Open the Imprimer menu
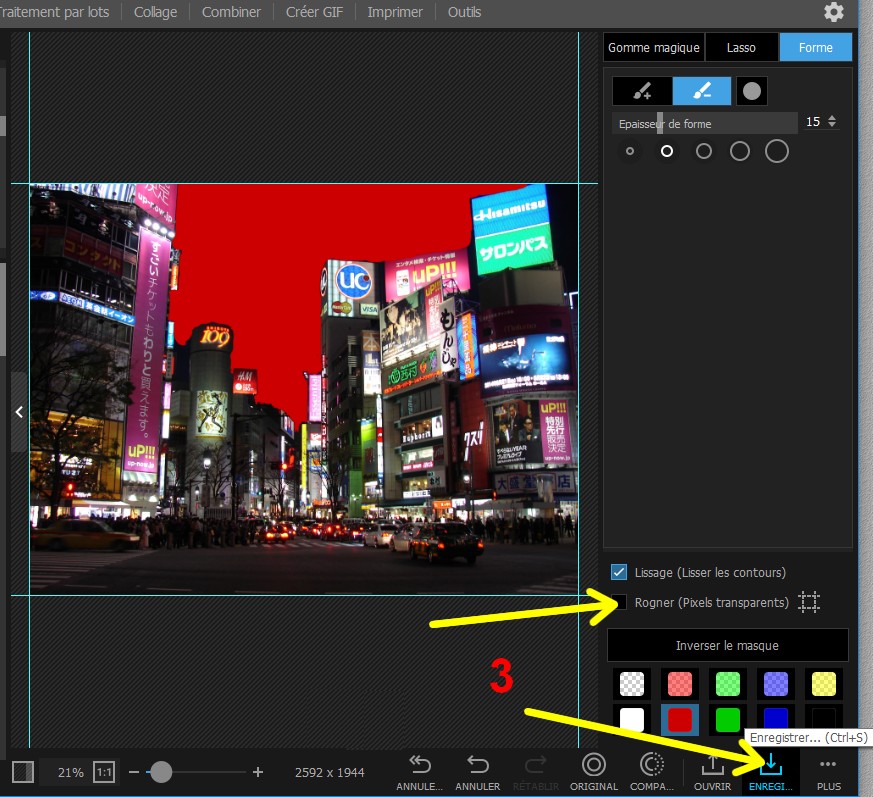 [x=395, y=12]
